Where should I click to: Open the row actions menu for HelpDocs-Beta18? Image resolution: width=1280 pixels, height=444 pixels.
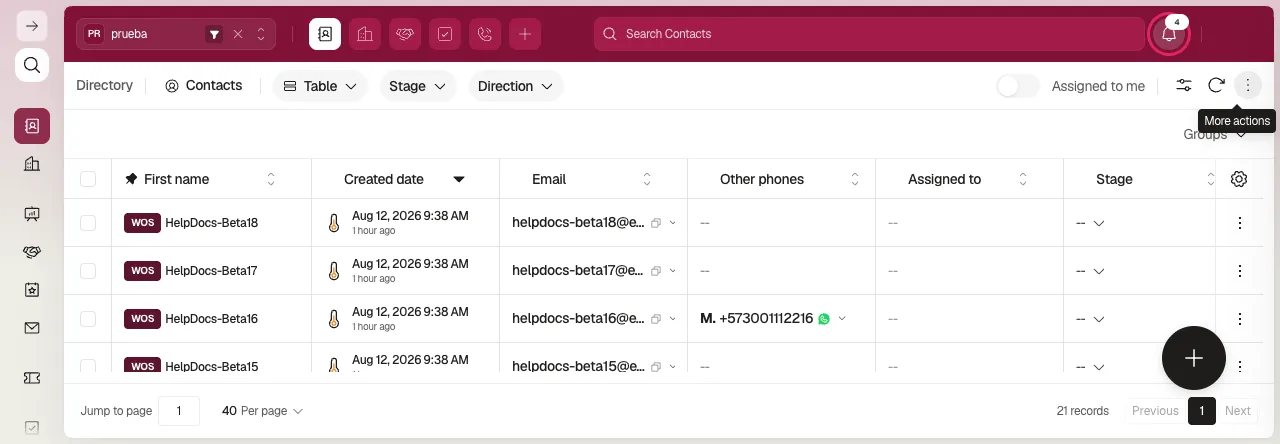1240,223
